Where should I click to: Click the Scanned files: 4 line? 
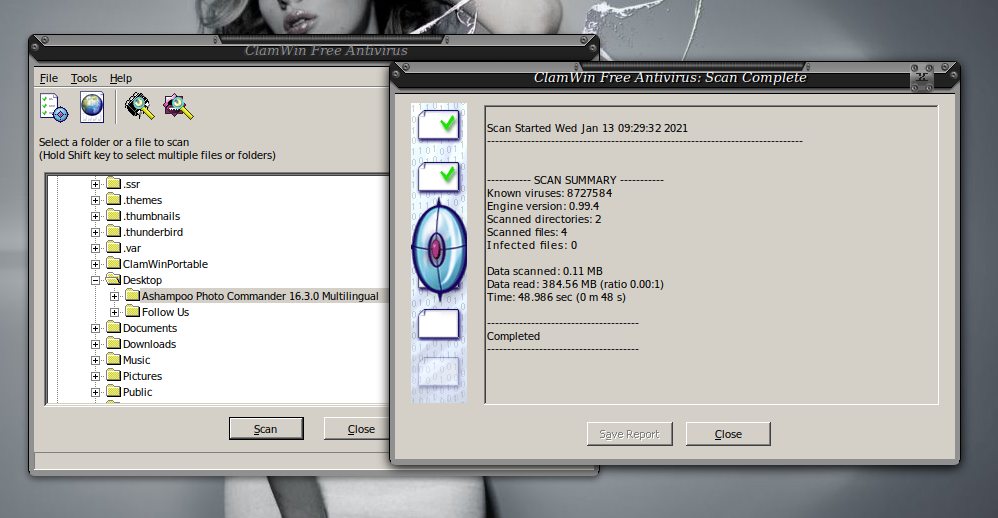point(527,232)
